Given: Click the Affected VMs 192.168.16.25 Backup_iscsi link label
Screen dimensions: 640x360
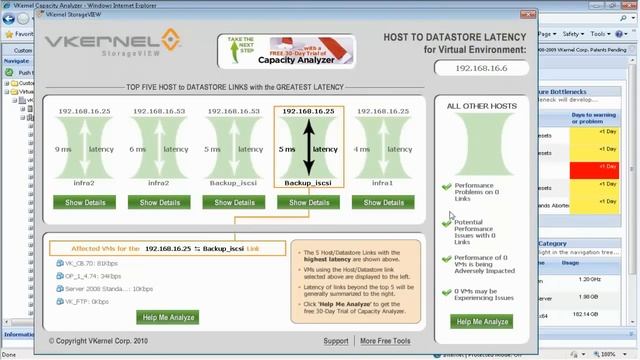Looking at the screenshot, I should pyautogui.click(x=167, y=248).
